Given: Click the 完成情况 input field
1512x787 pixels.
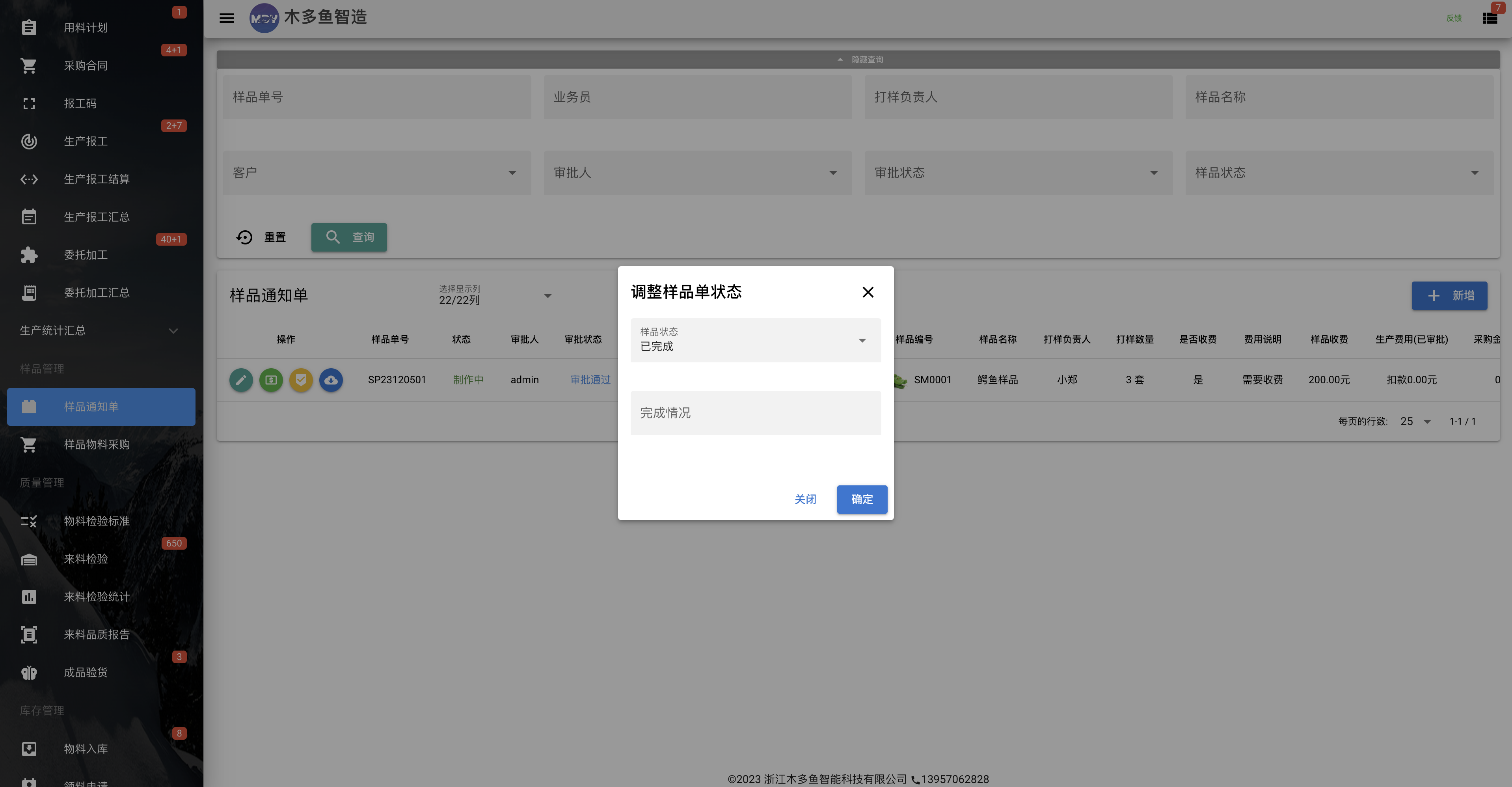Looking at the screenshot, I should pyautogui.click(x=756, y=413).
